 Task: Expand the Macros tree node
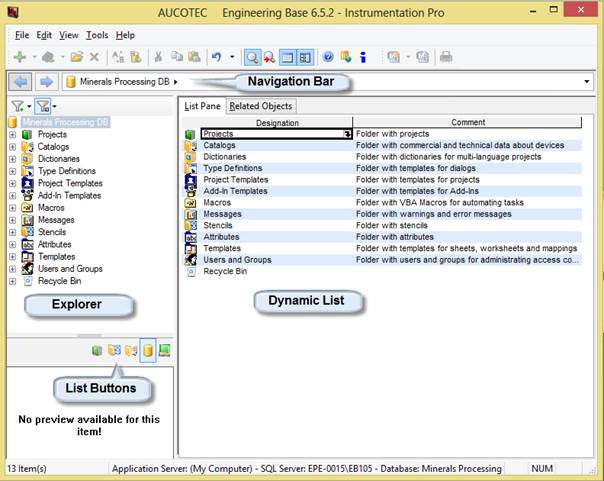tap(12, 208)
